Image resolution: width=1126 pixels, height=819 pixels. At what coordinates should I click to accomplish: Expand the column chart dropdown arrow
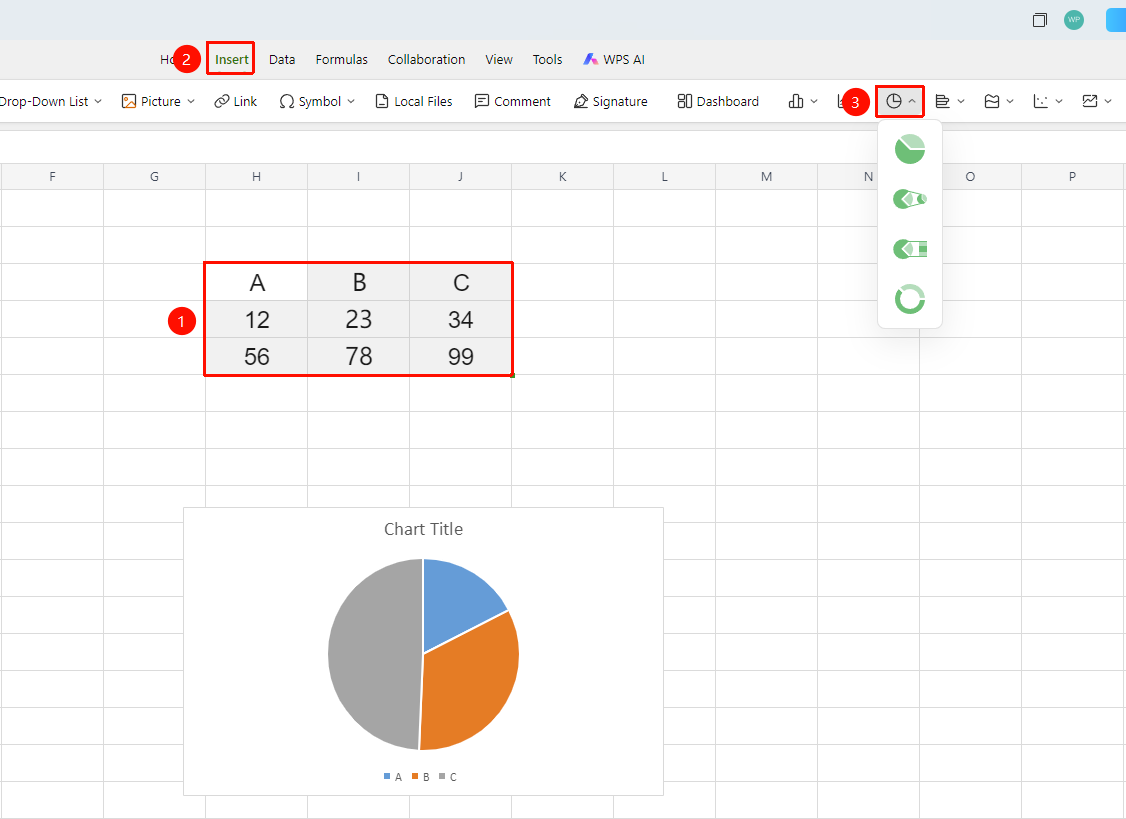[814, 101]
